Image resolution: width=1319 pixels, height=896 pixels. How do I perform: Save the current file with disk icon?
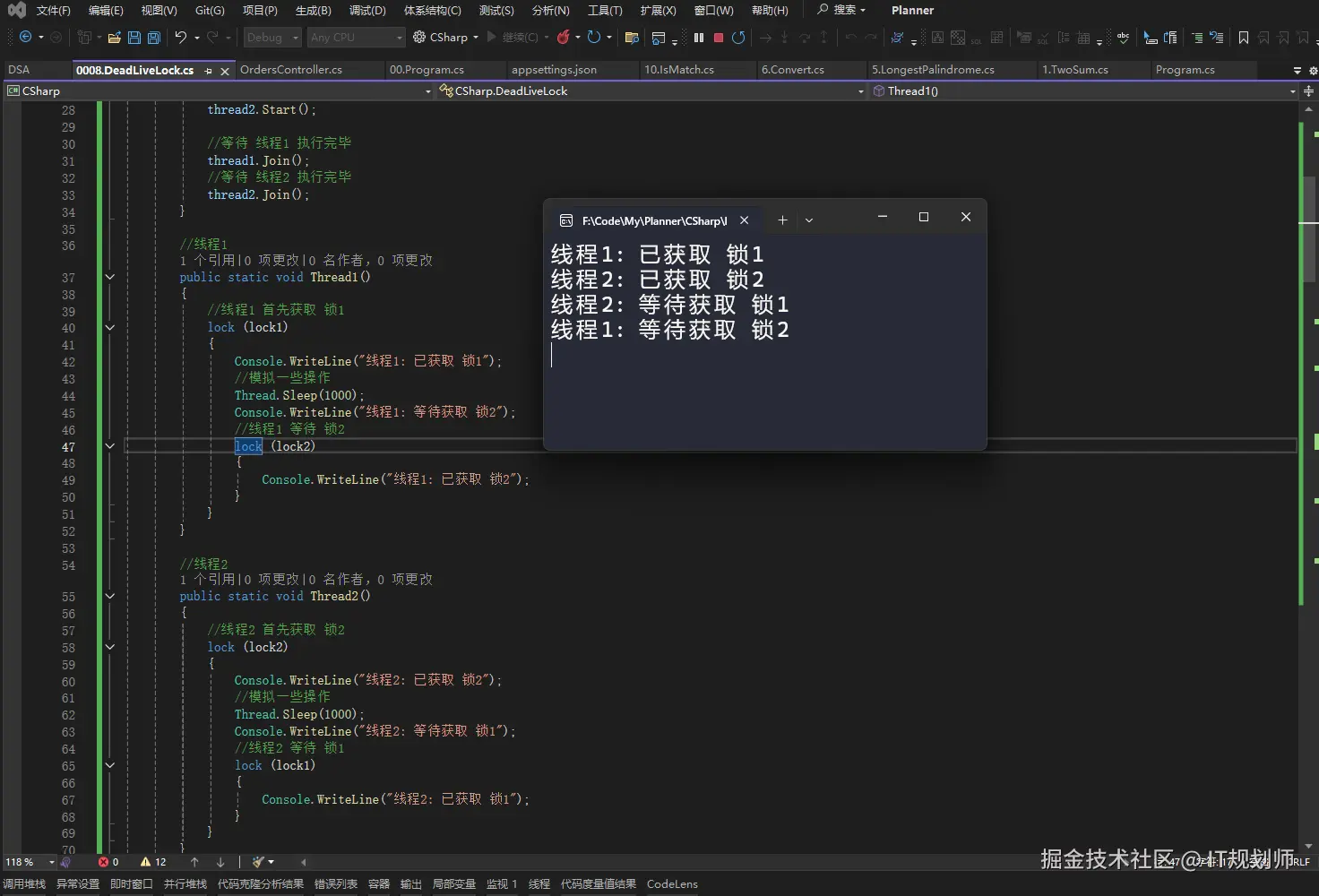(x=134, y=38)
